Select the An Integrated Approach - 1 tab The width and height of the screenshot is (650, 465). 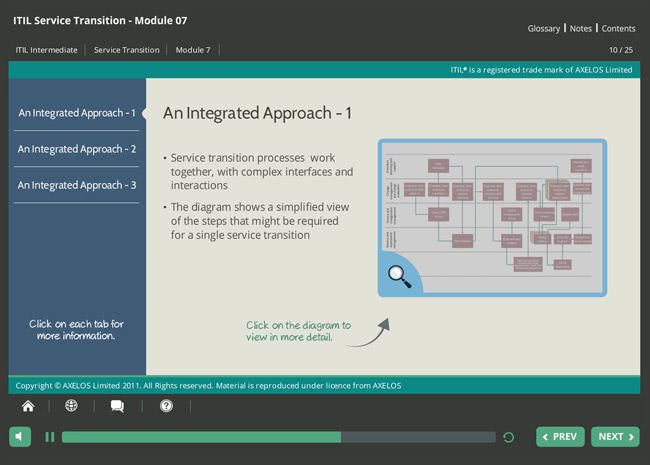click(x=77, y=113)
